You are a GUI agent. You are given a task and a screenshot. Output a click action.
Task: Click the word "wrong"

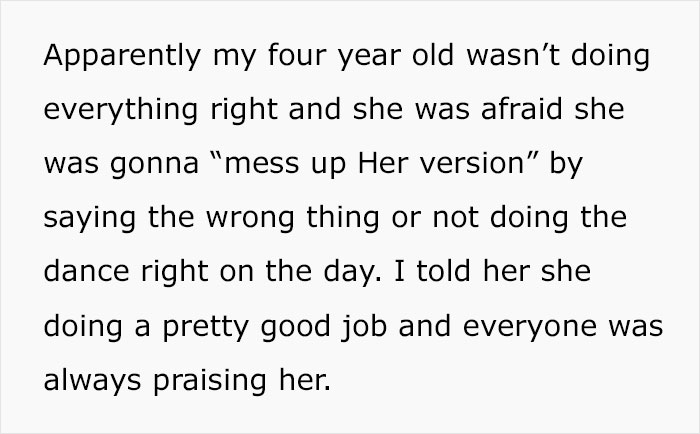(250, 219)
